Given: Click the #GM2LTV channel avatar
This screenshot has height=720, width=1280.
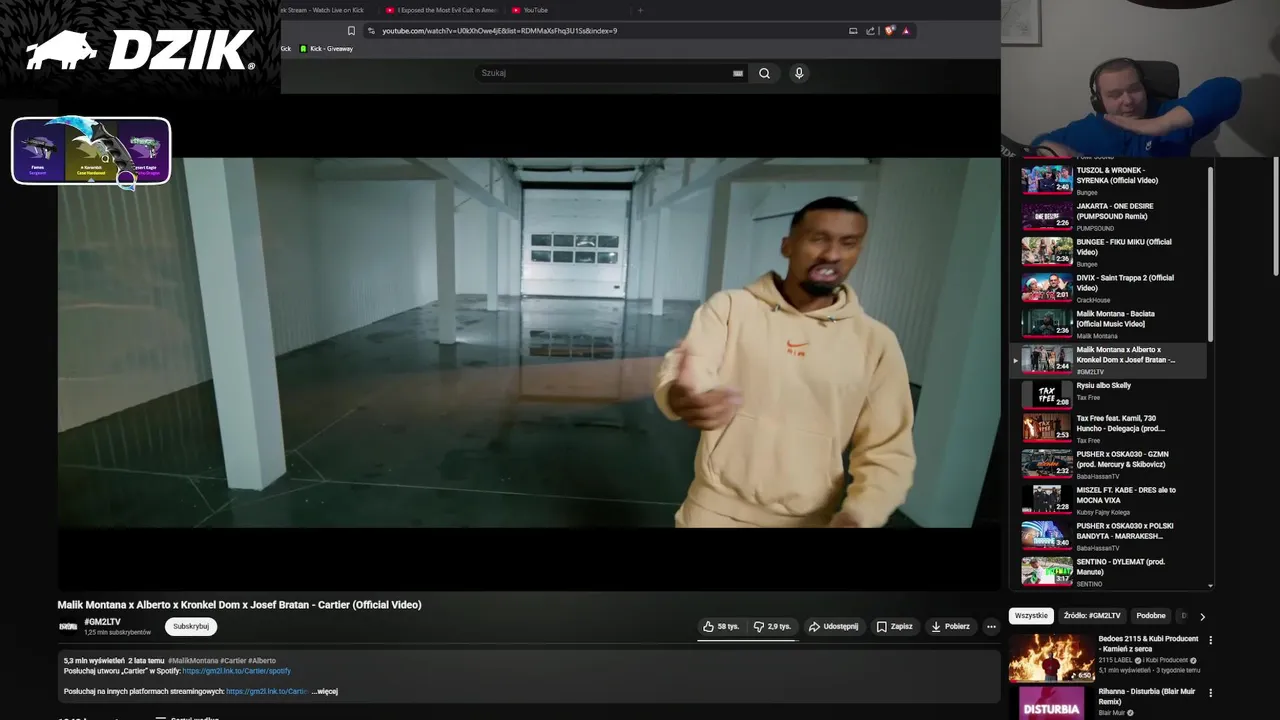Looking at the screenshot, I should (68, 627).
